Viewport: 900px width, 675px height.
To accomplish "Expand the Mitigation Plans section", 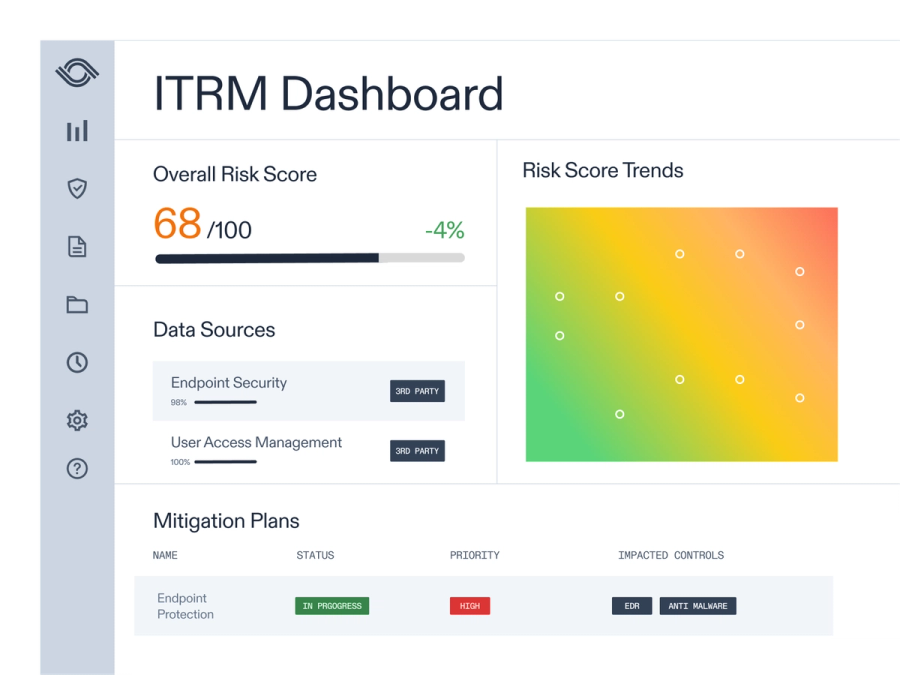I will [x=226, y=521].
